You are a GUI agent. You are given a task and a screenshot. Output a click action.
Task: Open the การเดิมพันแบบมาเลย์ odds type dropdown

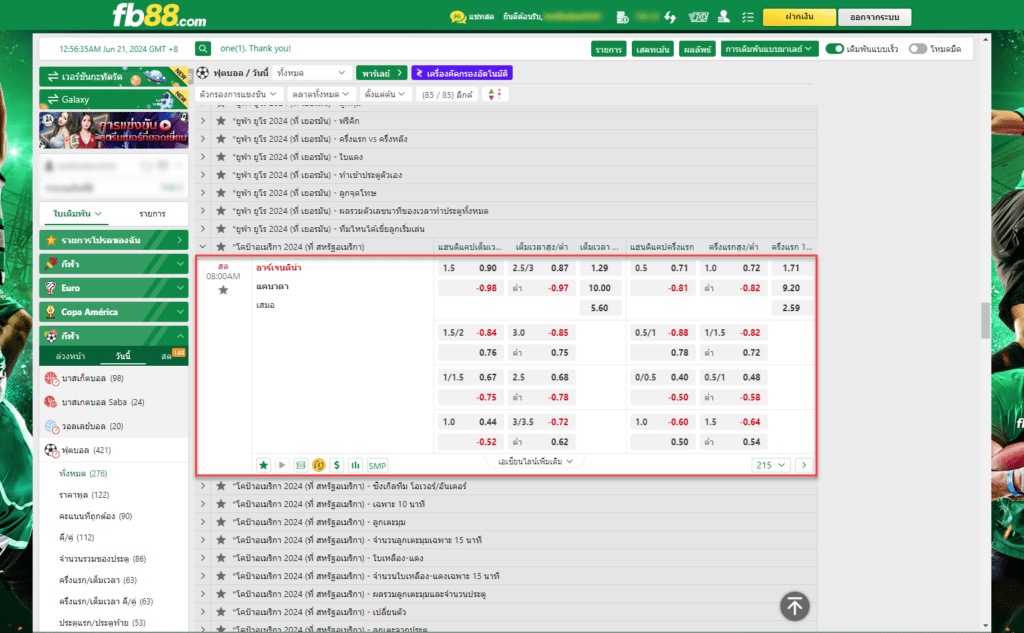769,49
